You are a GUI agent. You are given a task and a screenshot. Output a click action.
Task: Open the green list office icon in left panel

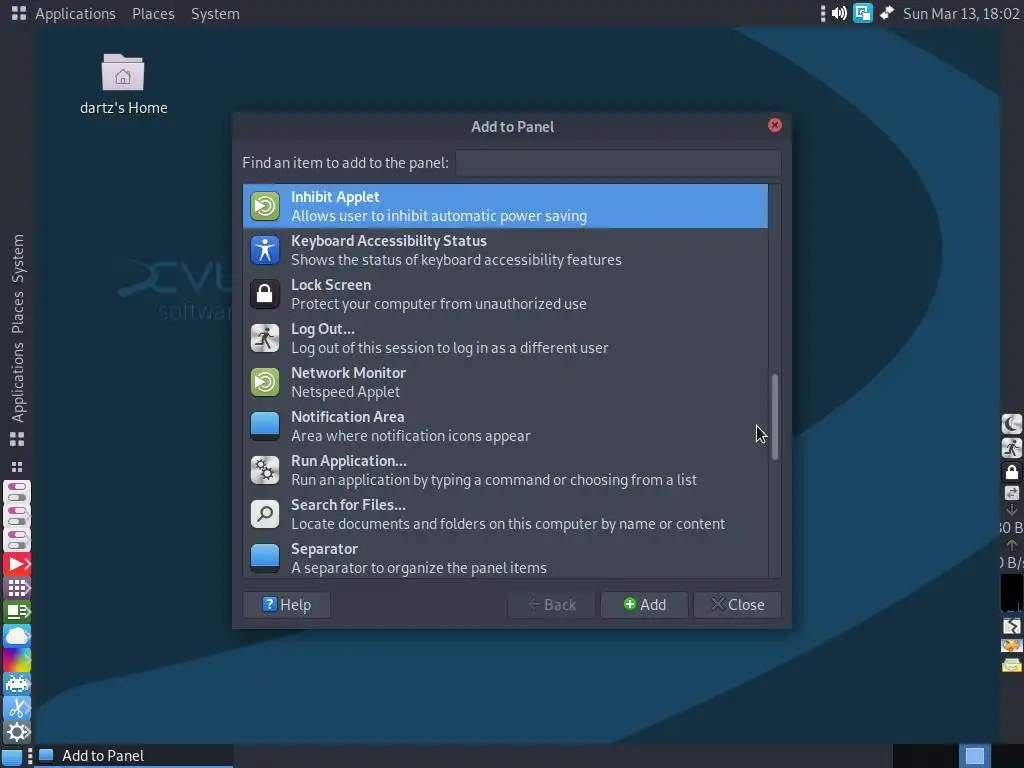point(17,612)
